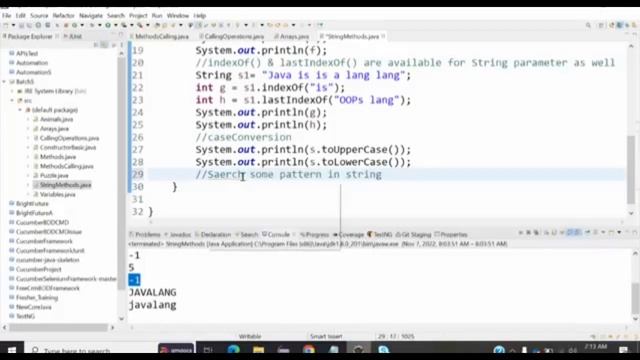Open the File menu
The height and width of the screenshot is (360, 640).
point(7,16)
